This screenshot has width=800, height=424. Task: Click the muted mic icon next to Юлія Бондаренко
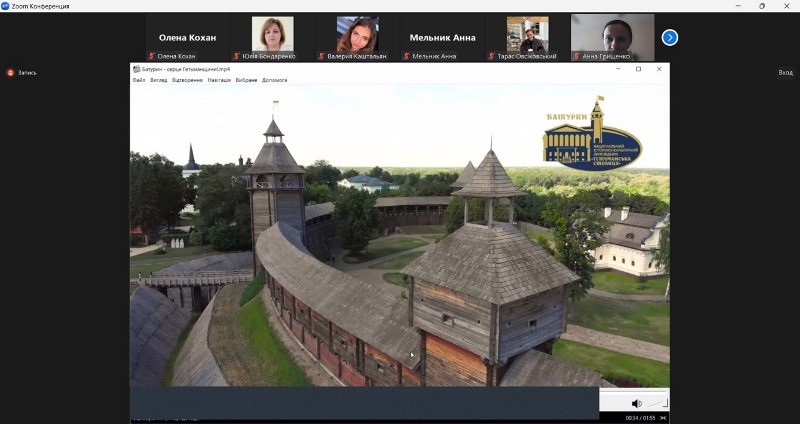(x=236, y=56)
